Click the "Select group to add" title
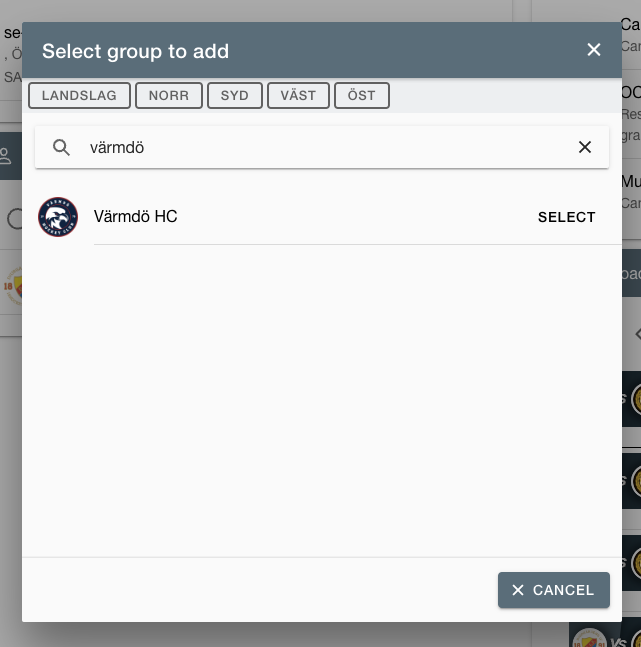This screenshot has width=641, height=647. point(135,51)
